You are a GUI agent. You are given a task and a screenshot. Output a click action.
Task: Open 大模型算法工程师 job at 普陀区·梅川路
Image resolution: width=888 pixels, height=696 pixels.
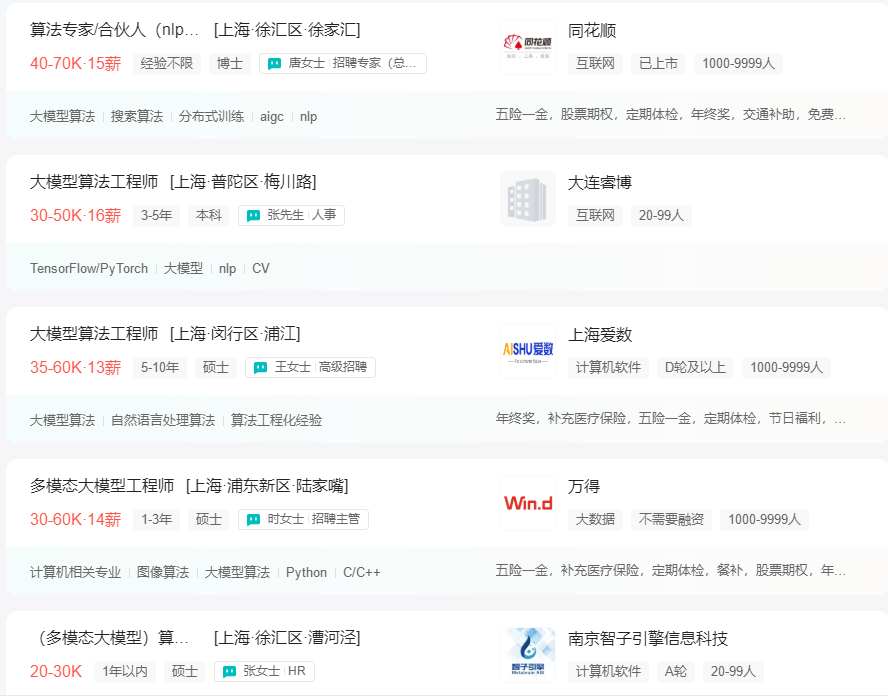coord(94,182)
